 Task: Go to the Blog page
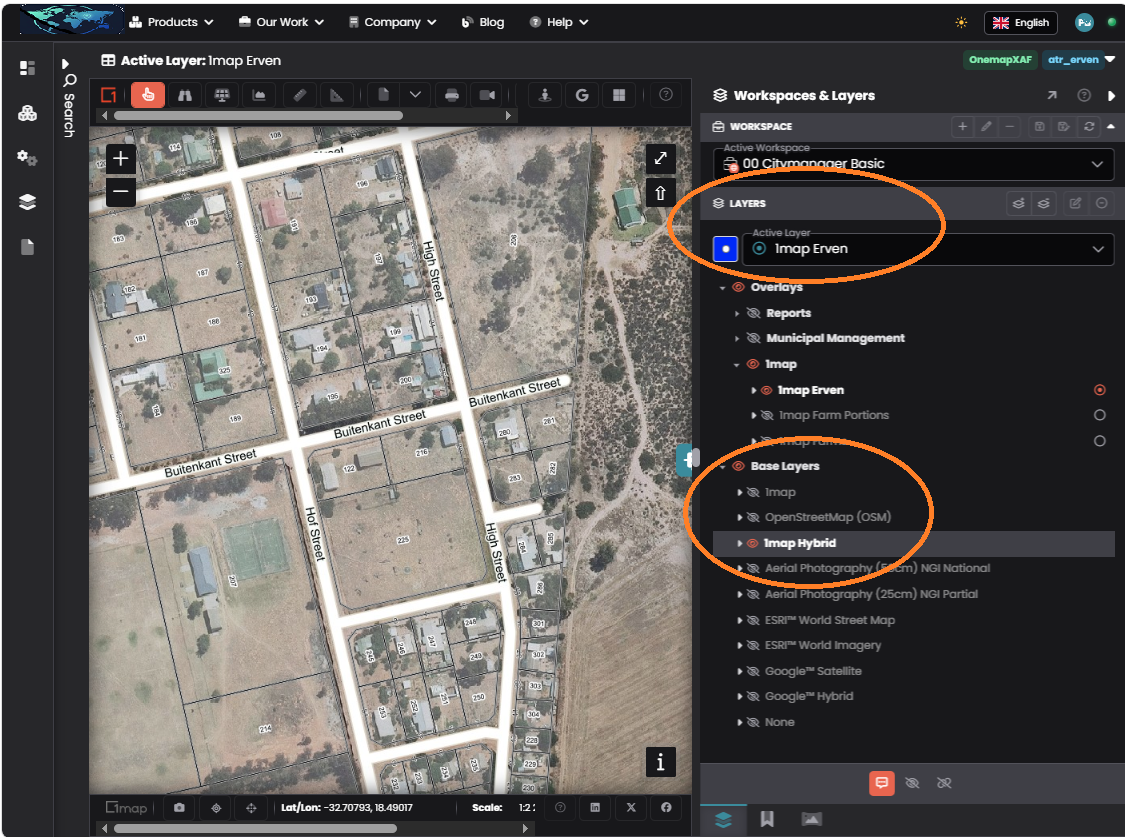pos(483,22)
